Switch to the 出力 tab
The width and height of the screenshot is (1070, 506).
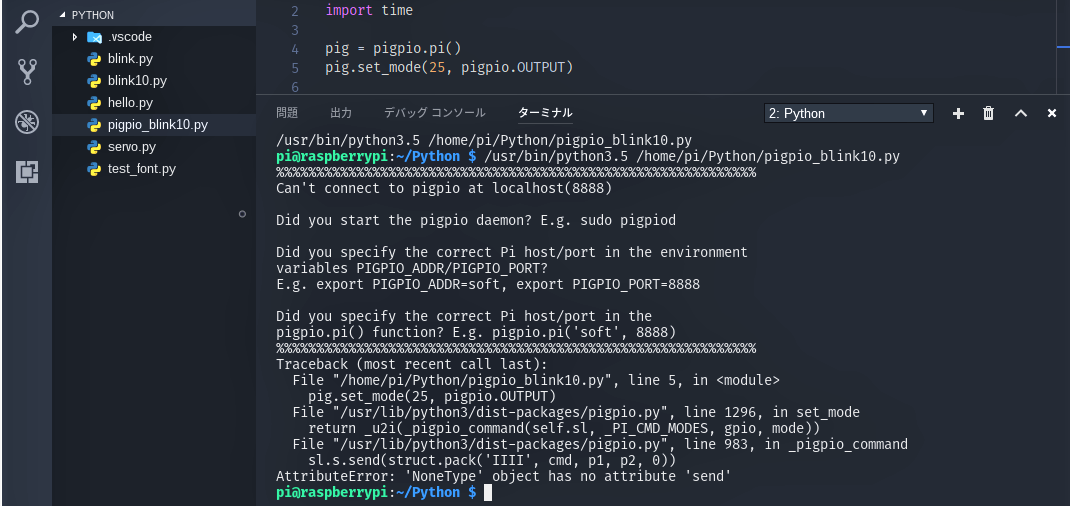341,113
